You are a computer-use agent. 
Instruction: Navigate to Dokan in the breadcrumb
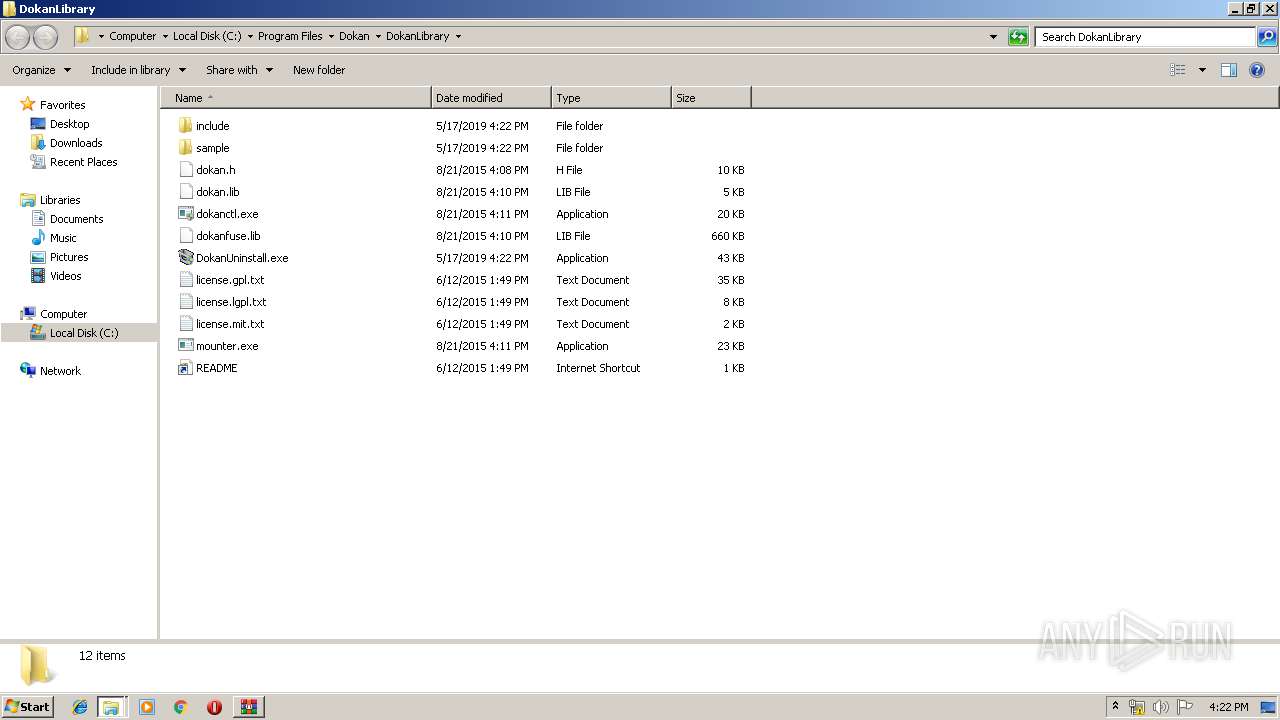354,37
